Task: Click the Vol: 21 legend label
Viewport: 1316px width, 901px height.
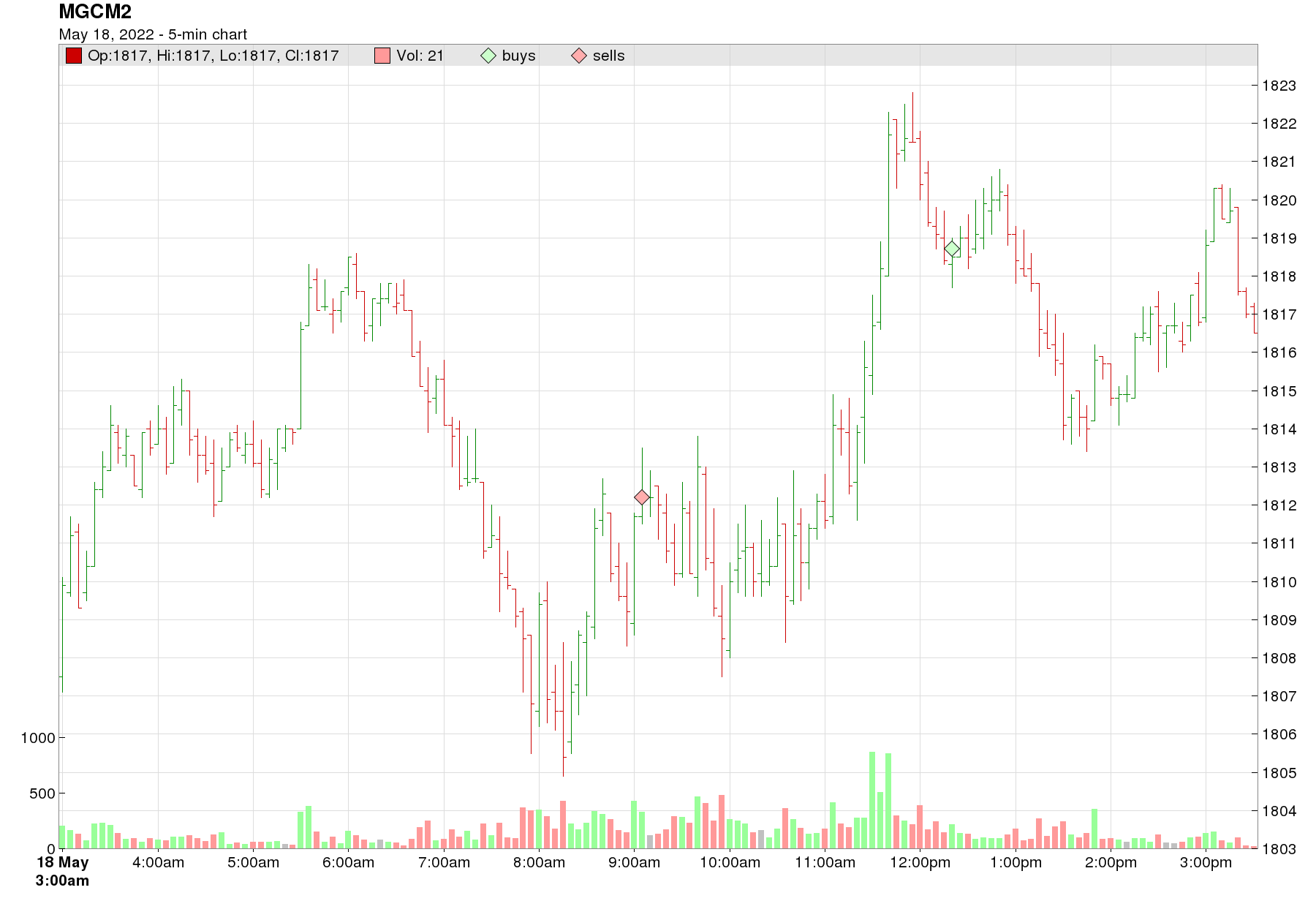Action: pos(420,56)
